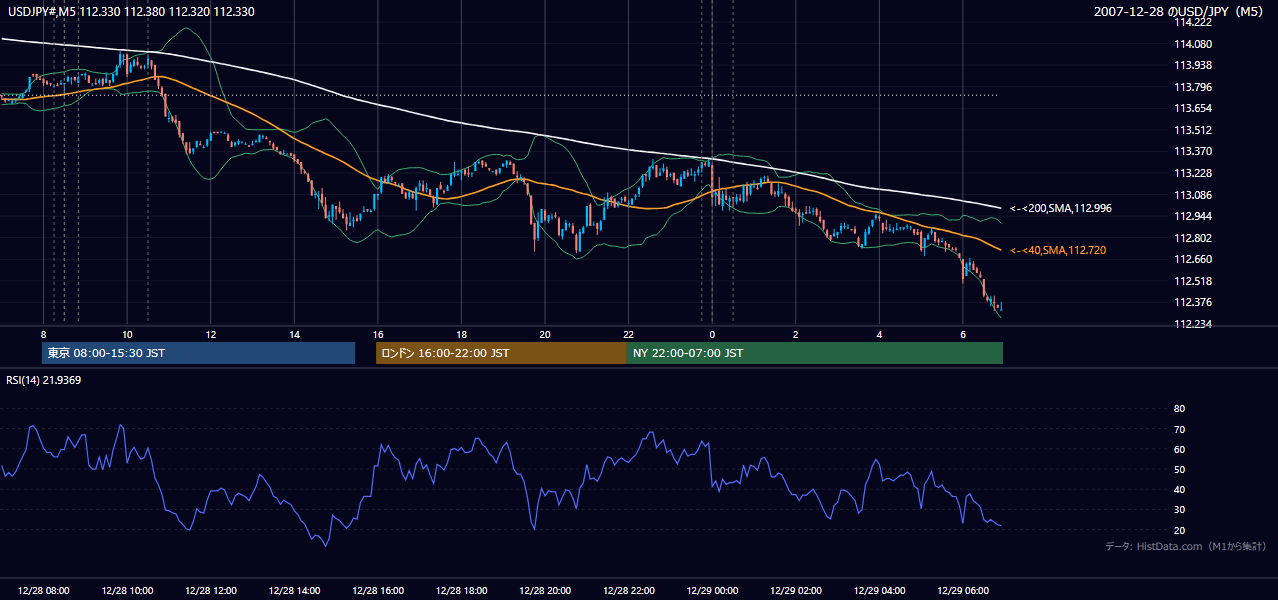Click bottom time label 12/28 10:00
This screenshot has width=1278, height=600.
click(x=127, y=591)
